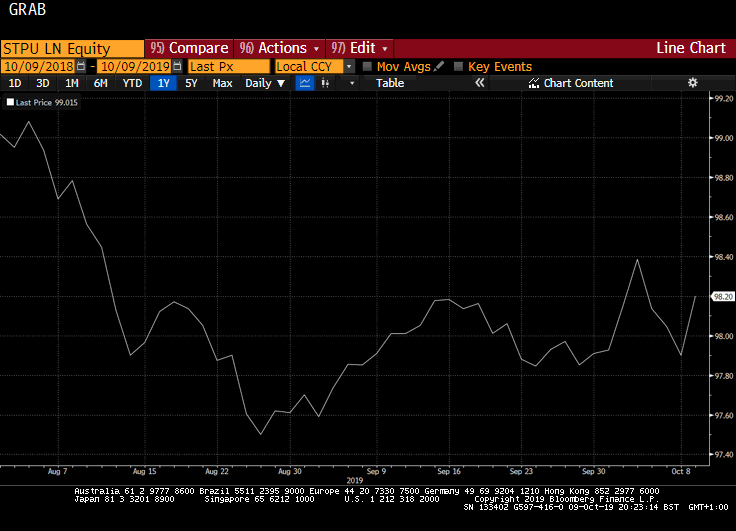The width and height of the screenshot is (736, 531).
Task: Open calendar picker for start date
Action: (81, 66)
